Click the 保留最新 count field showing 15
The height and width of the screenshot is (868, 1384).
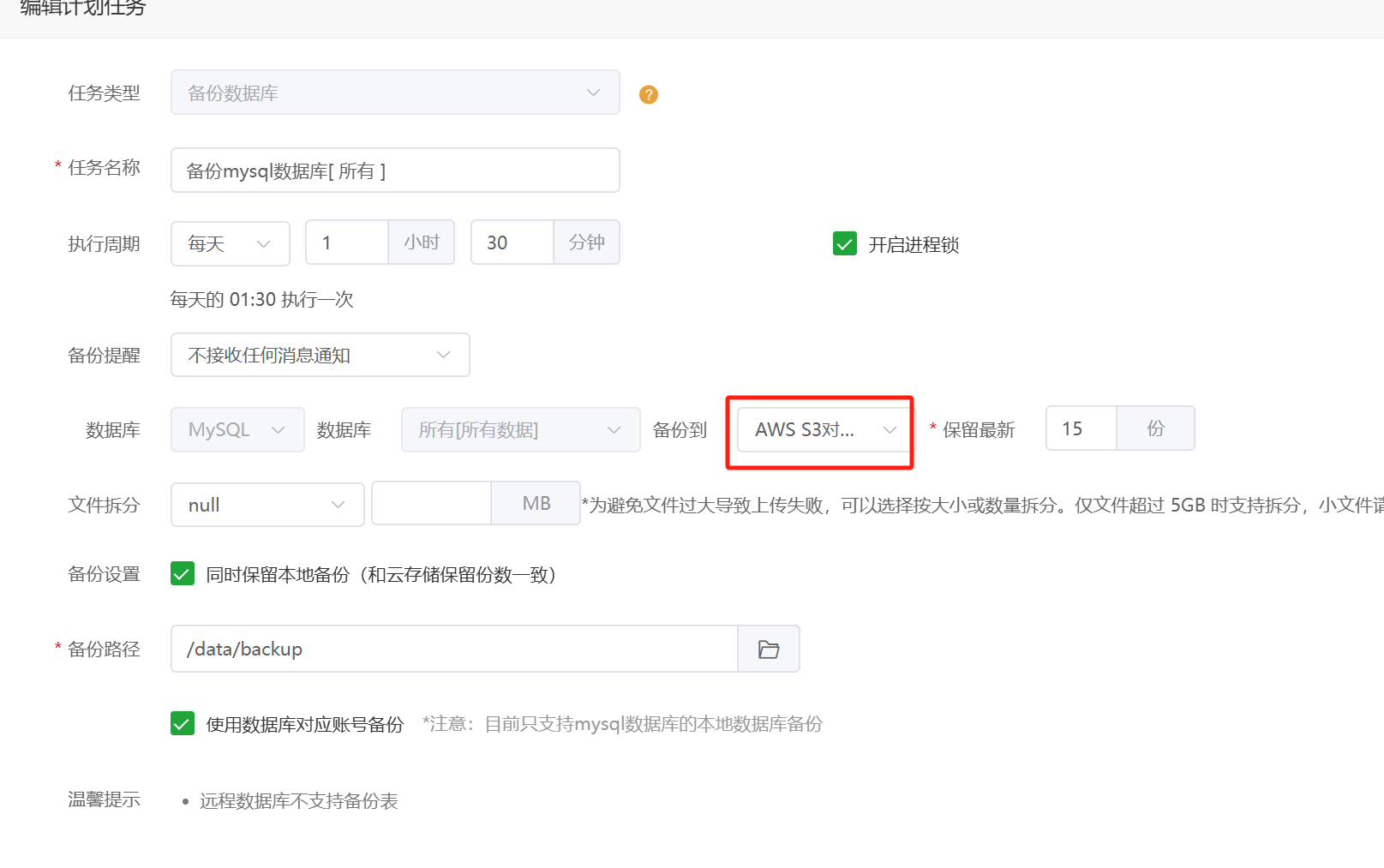[x=1081, y=428]
